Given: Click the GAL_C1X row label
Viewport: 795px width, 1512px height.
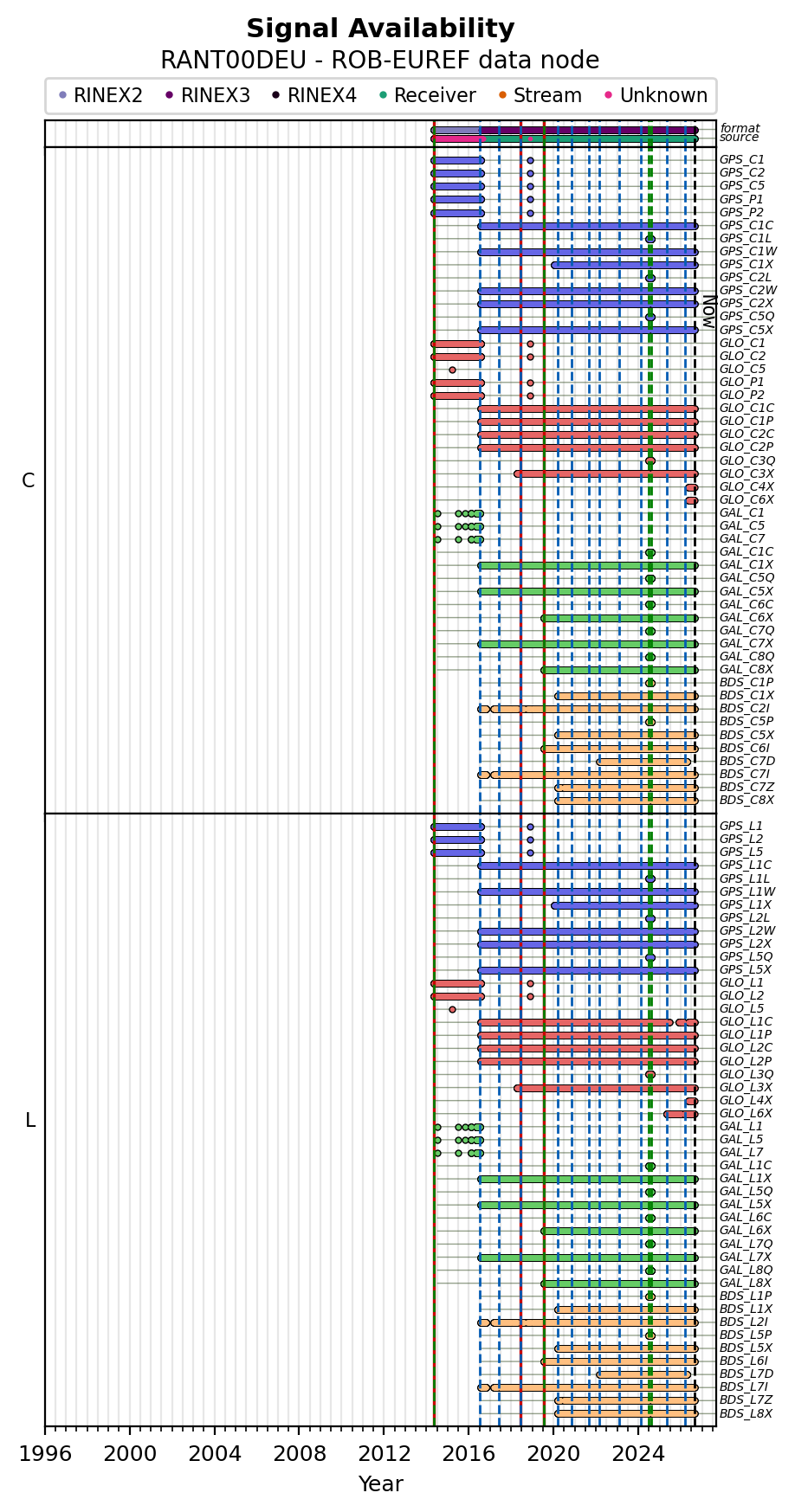Looking at the screenshot, I should [747, 565].
